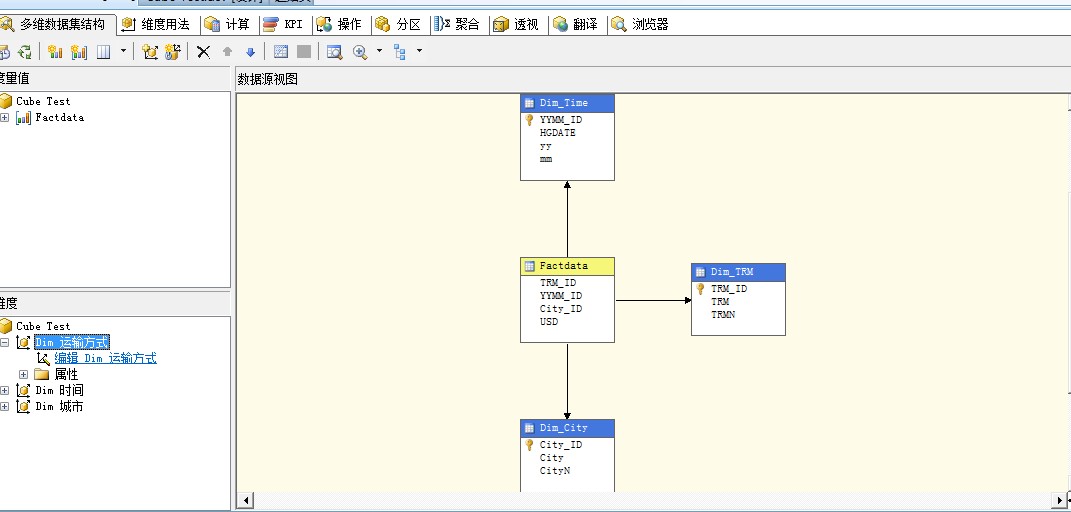This screenshot has width=1071, height=512.
Task: Open the layout dropdown arrow
Action: [x=419, y=51]
